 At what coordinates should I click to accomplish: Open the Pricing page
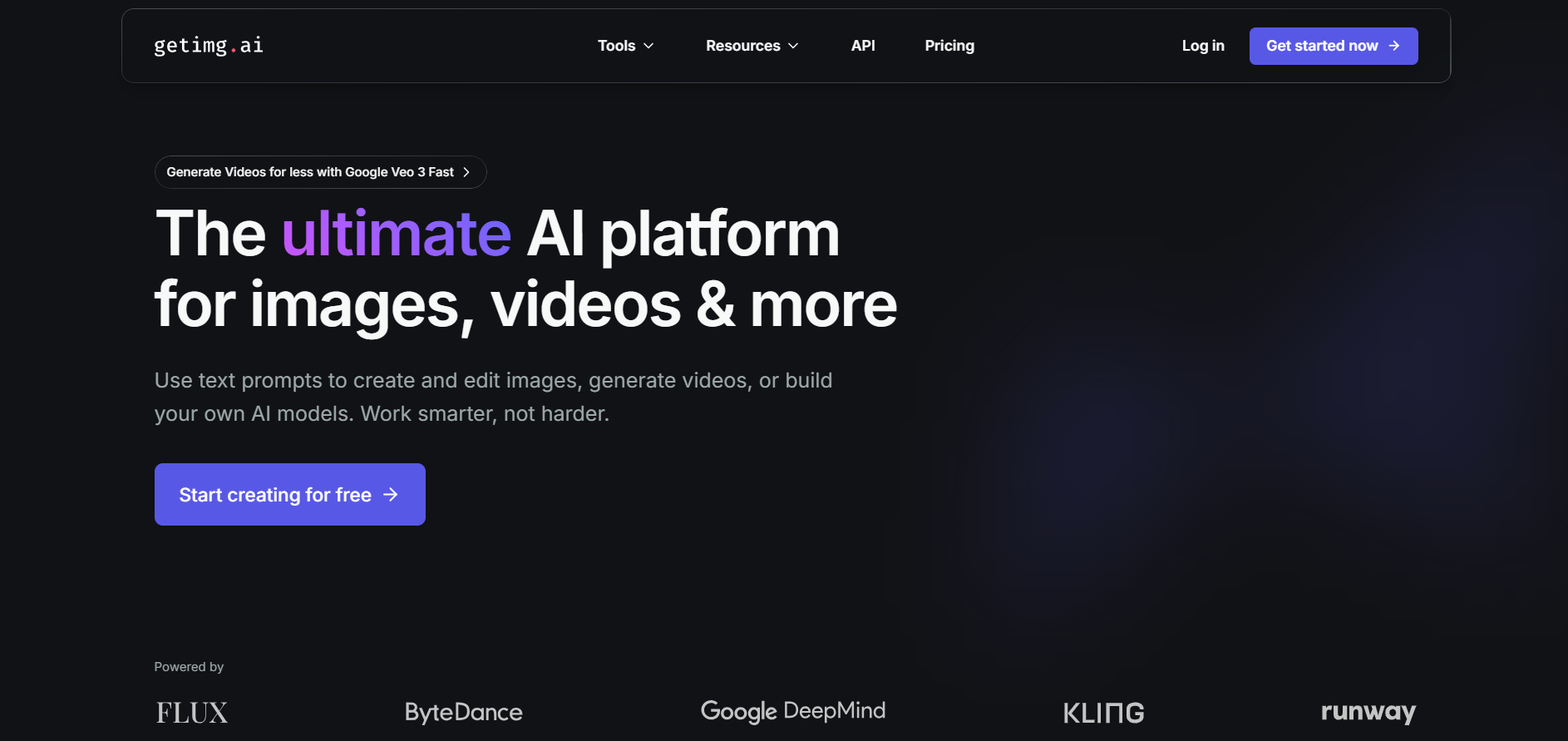pos(949,46)
